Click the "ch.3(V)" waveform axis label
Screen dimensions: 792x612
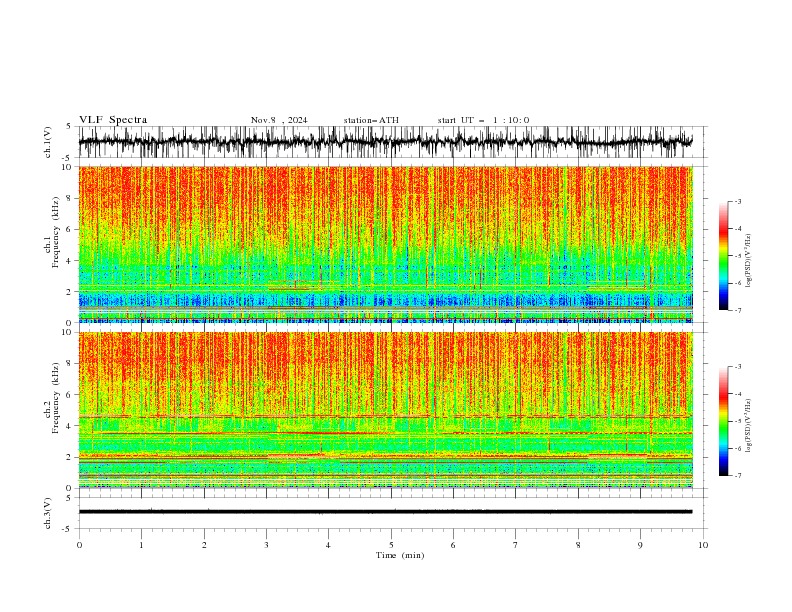point(48,513)
